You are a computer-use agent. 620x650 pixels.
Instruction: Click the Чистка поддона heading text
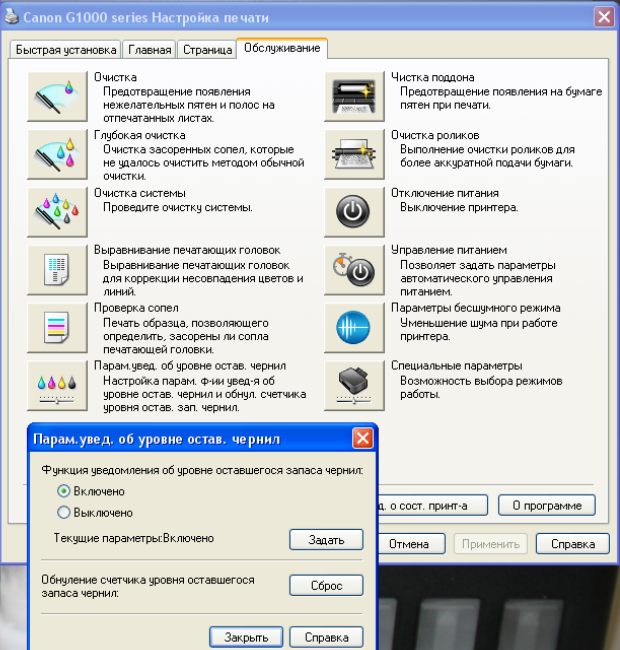pos(433,77)
